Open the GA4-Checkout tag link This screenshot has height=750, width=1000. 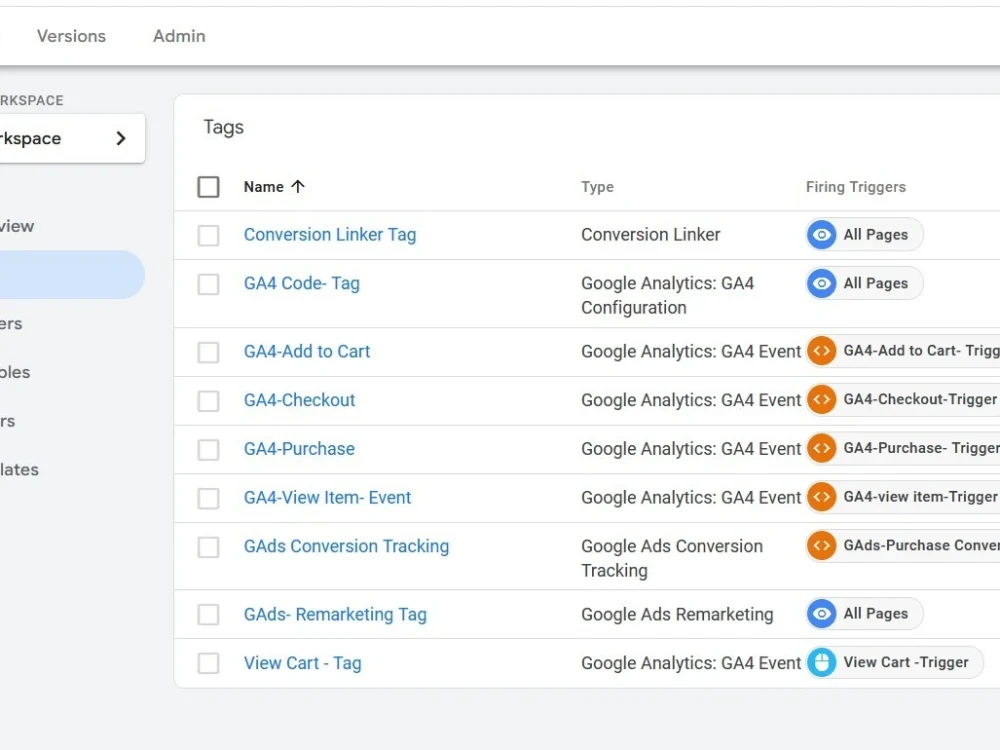(299, 400)
